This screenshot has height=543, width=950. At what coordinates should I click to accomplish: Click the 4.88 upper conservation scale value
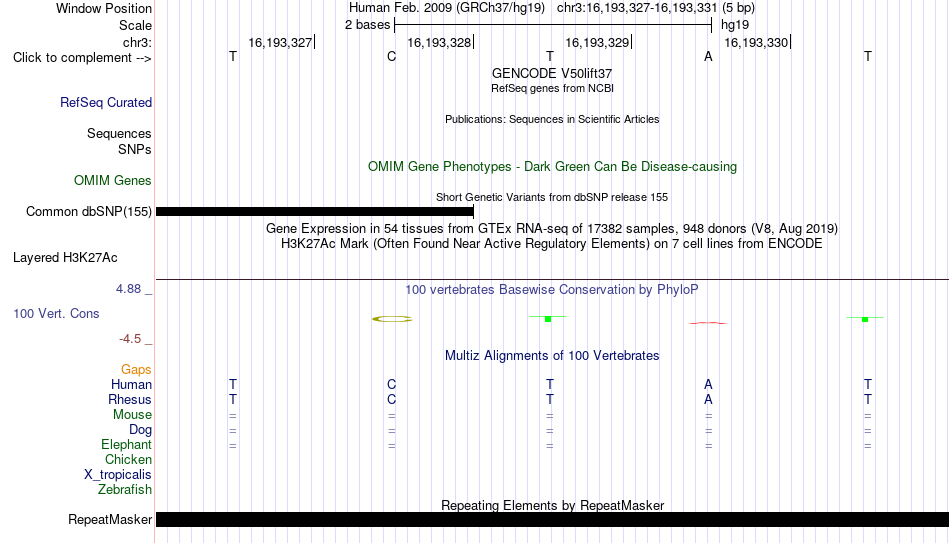point(128,289)
